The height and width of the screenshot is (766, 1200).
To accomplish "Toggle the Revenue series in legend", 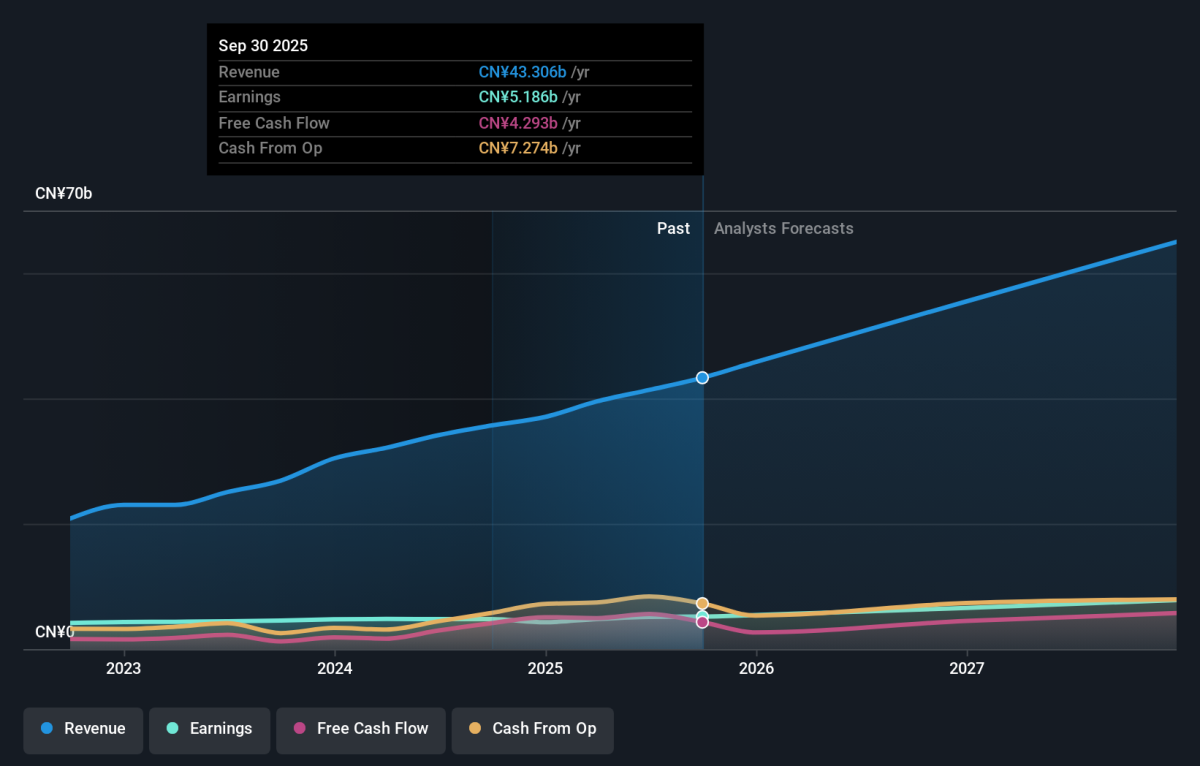I will [x=84, y=729].
